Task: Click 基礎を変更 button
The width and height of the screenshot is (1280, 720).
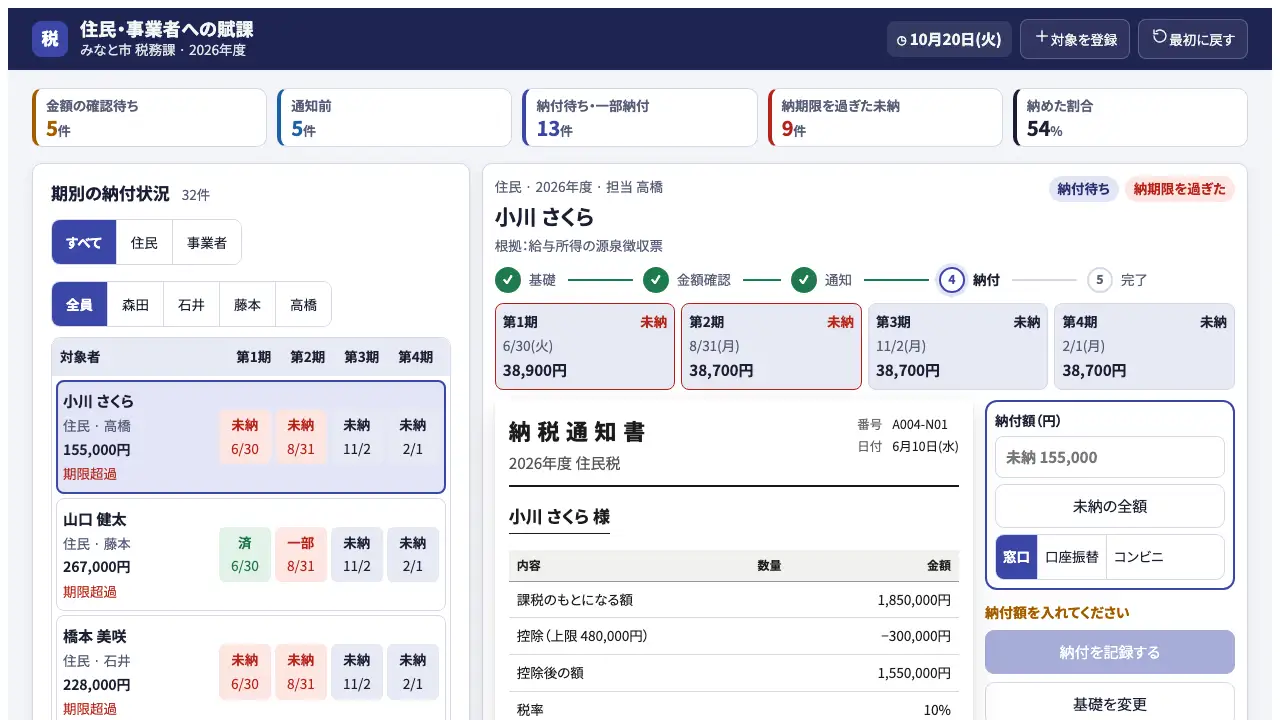Action: click(1110, 704)
